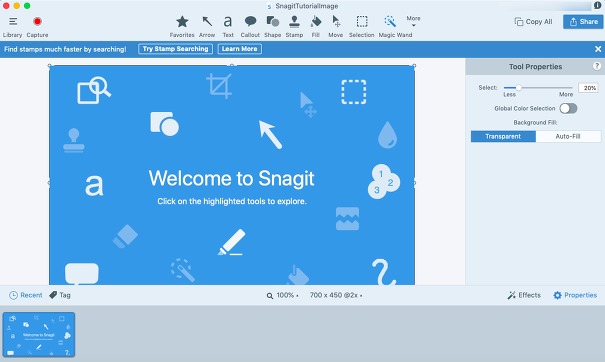The image size is (605, 362).
Task: Choose Auto-Fill background fill
Action: 568,136
